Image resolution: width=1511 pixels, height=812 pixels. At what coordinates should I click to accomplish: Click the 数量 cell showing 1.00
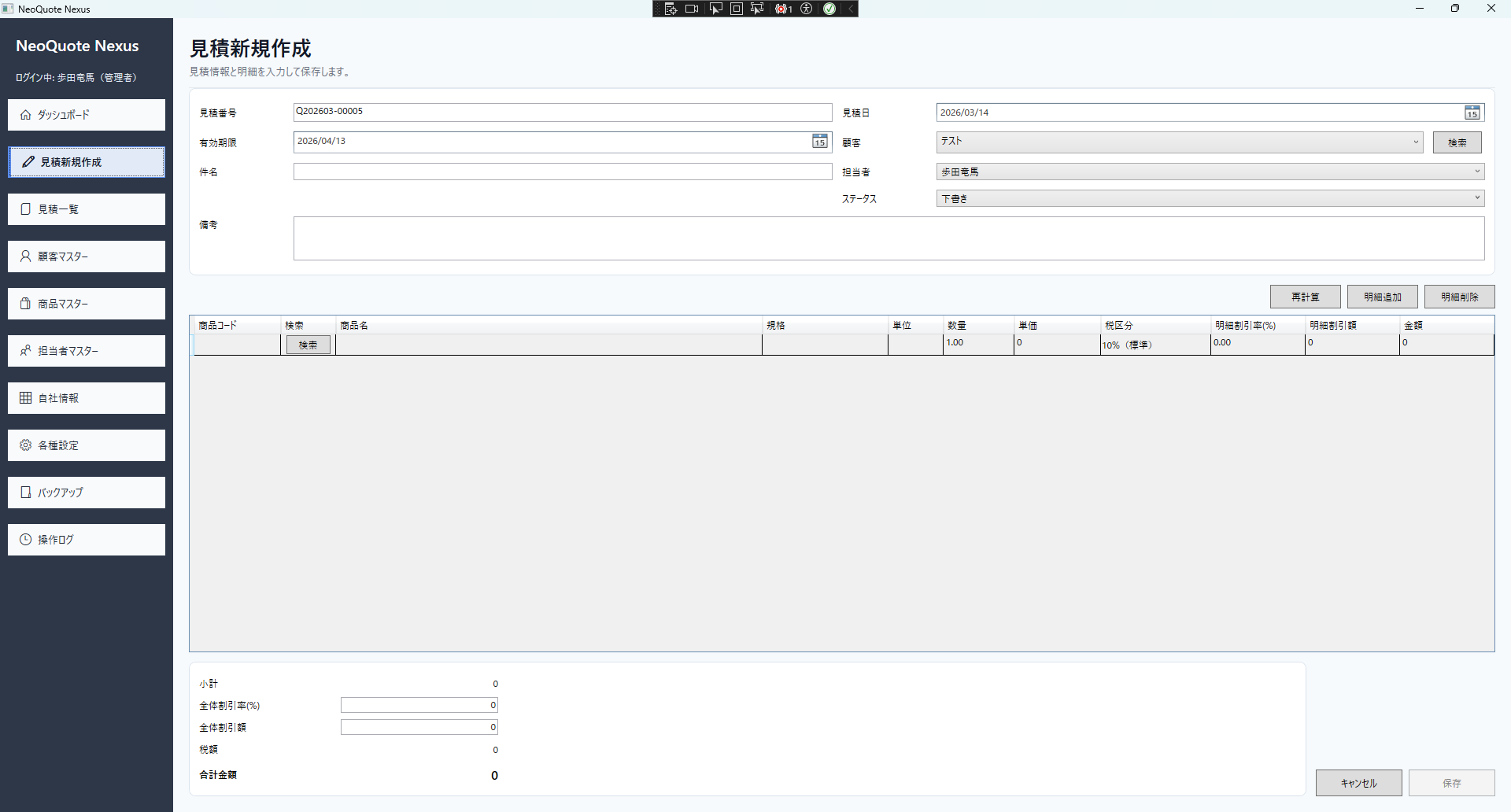(x=978, y=344)
